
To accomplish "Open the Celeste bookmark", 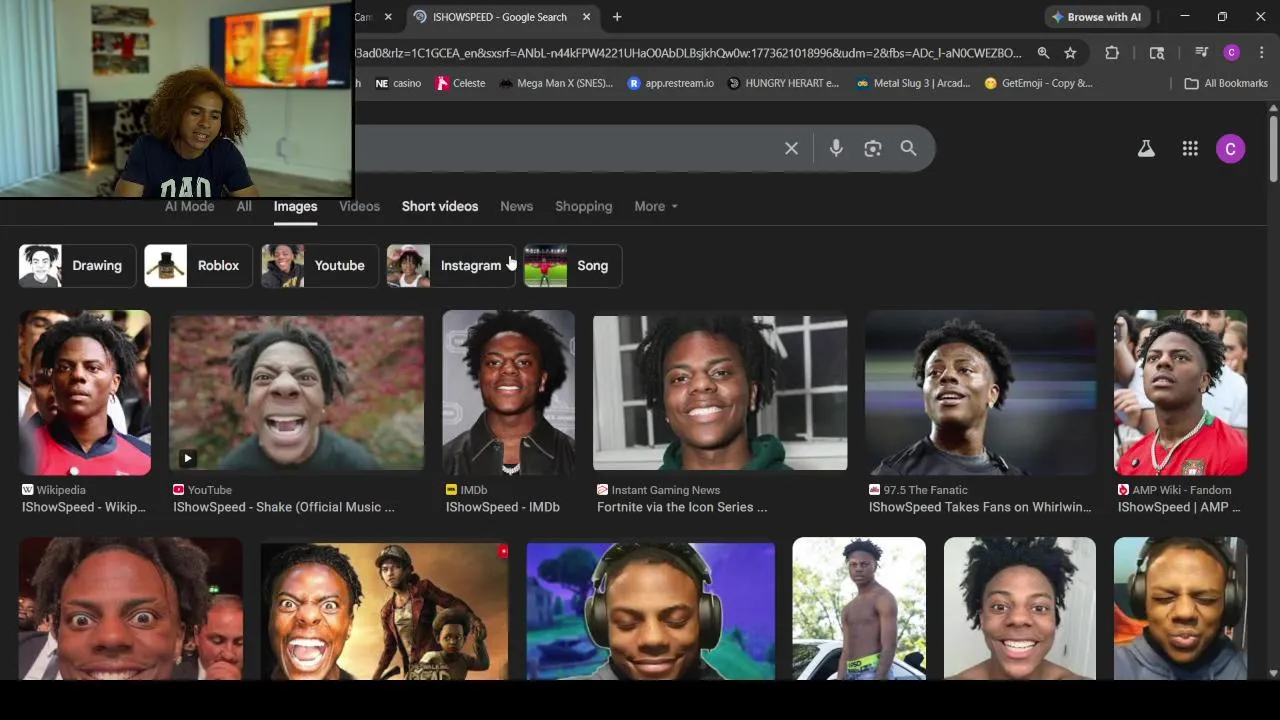I will point(460,83).
